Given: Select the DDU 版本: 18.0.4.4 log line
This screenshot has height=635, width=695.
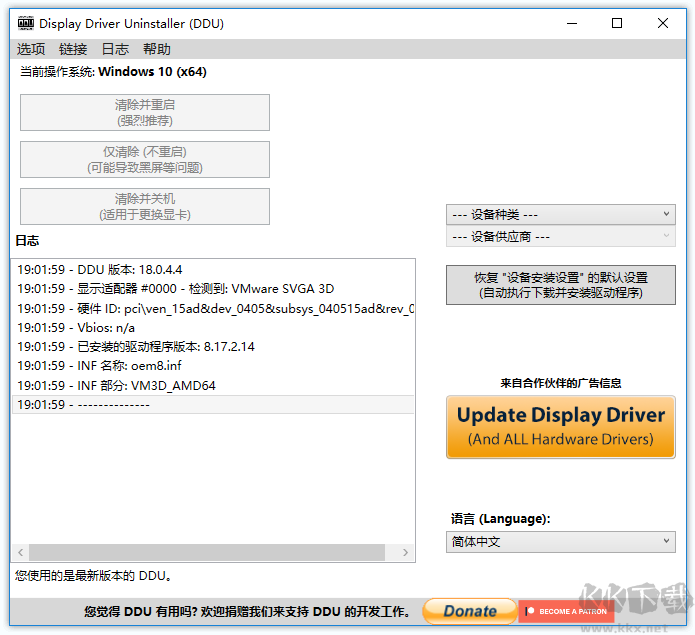Looking at the screenshot, I should click(x=213, y=269).
